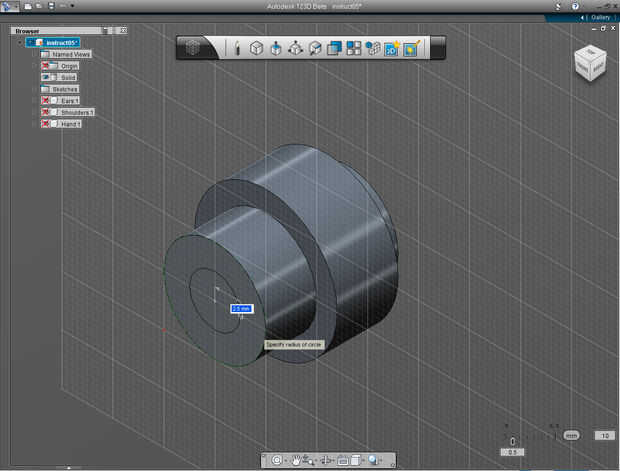
Task: Collapse the instruct05 root node
Action: (x=20, y=43)
